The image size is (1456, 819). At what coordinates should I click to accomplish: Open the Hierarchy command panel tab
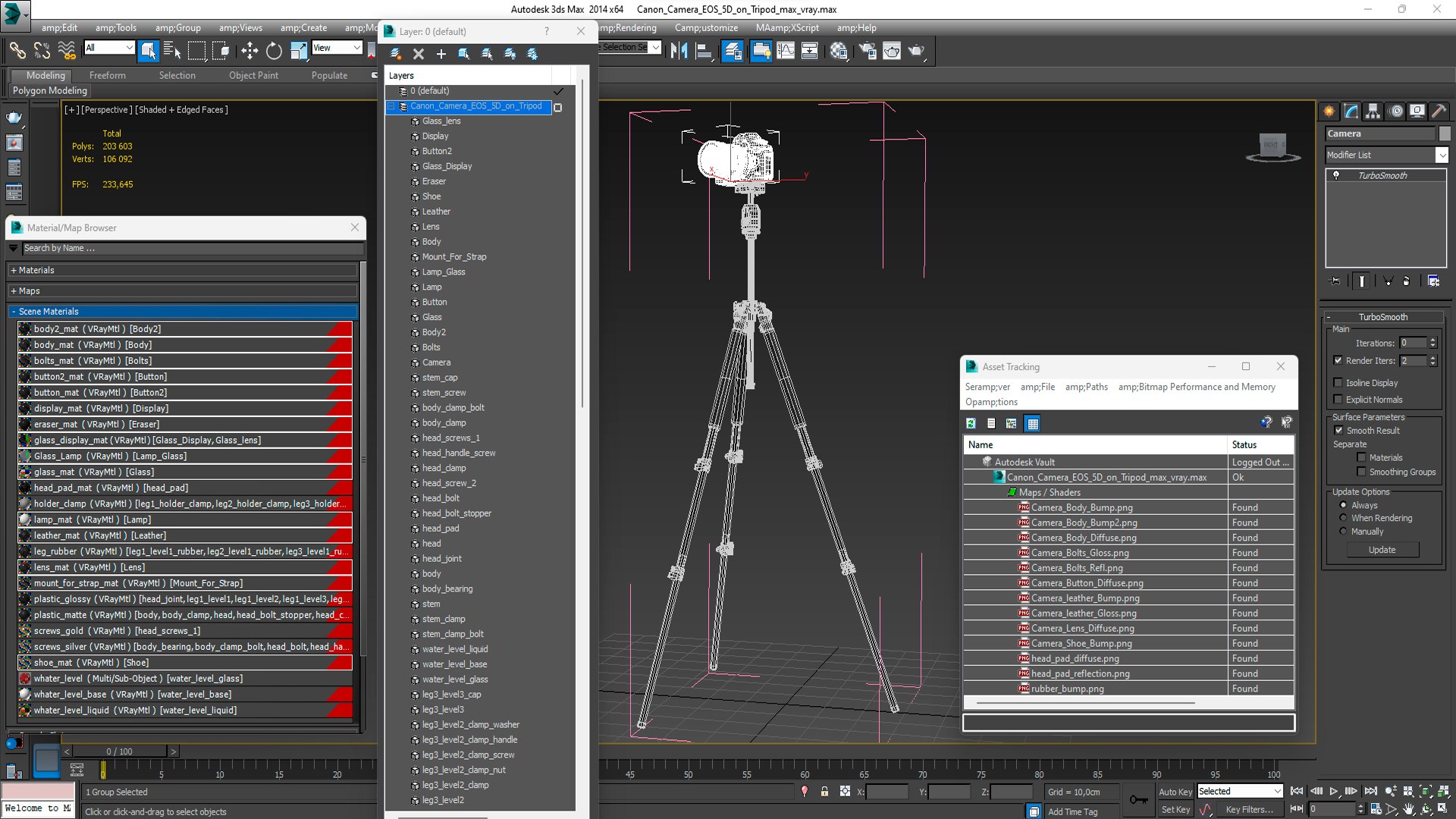(x=1373, y=111)
